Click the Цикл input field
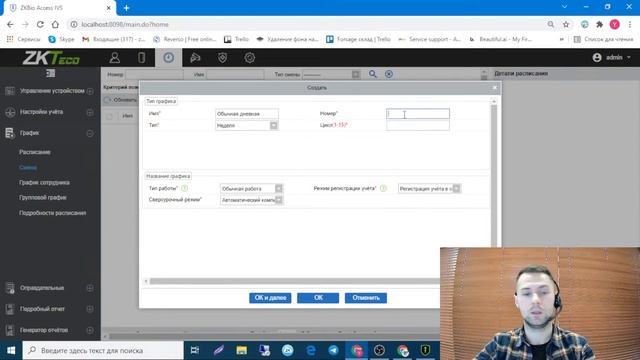The width and height of the screenshot is (640, 360). [x=418, y=125]
